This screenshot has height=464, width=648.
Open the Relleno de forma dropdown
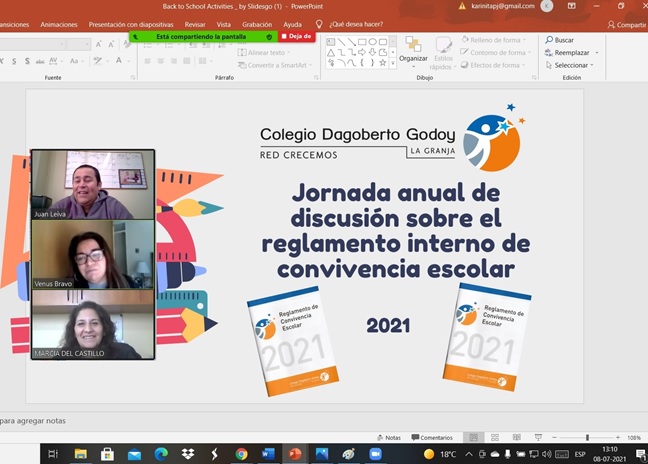[494, 40]
